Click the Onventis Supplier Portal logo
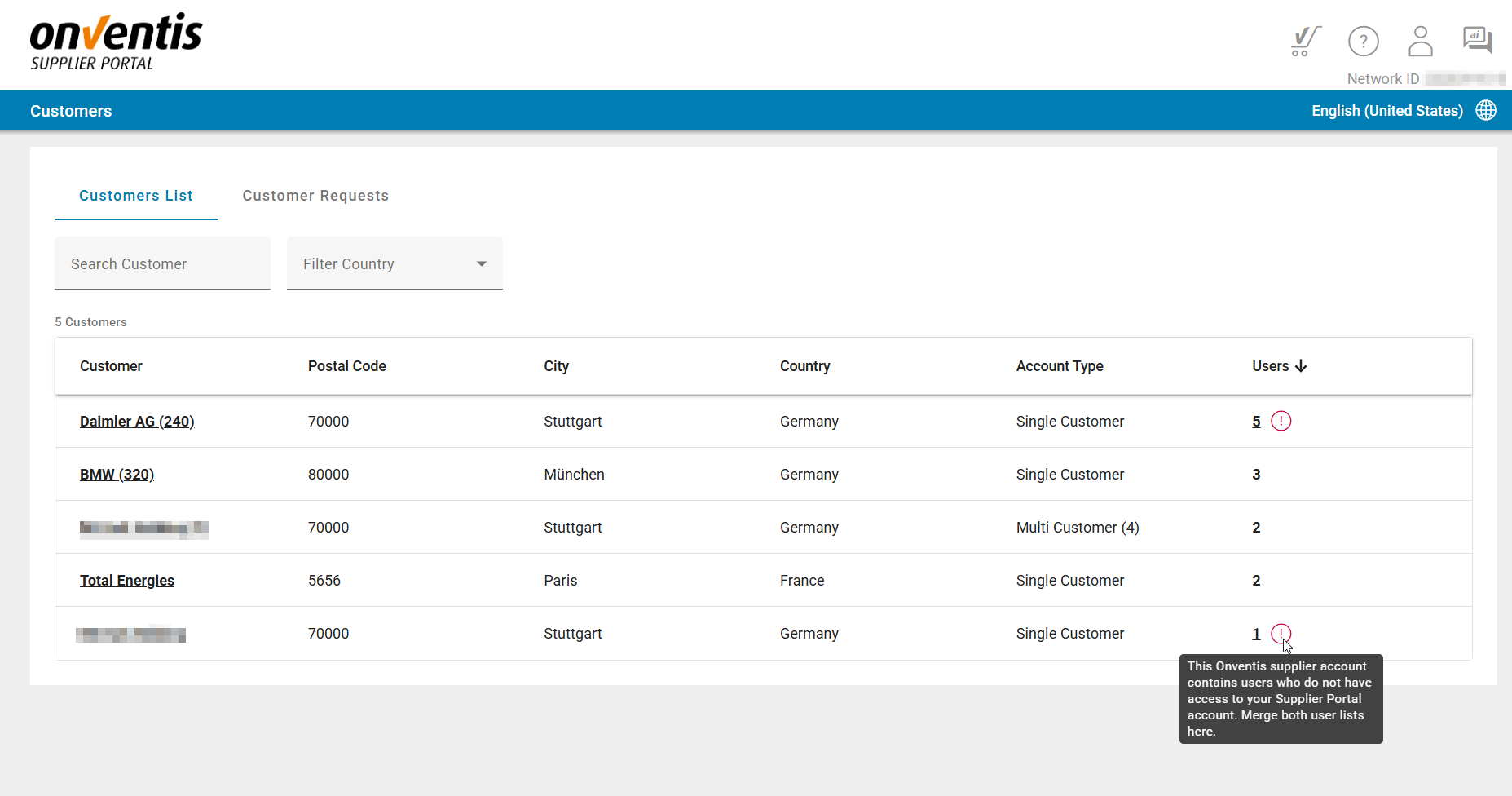Image resolution: width=1512 pixels, height=796 pixels. [x=116, y=42]
